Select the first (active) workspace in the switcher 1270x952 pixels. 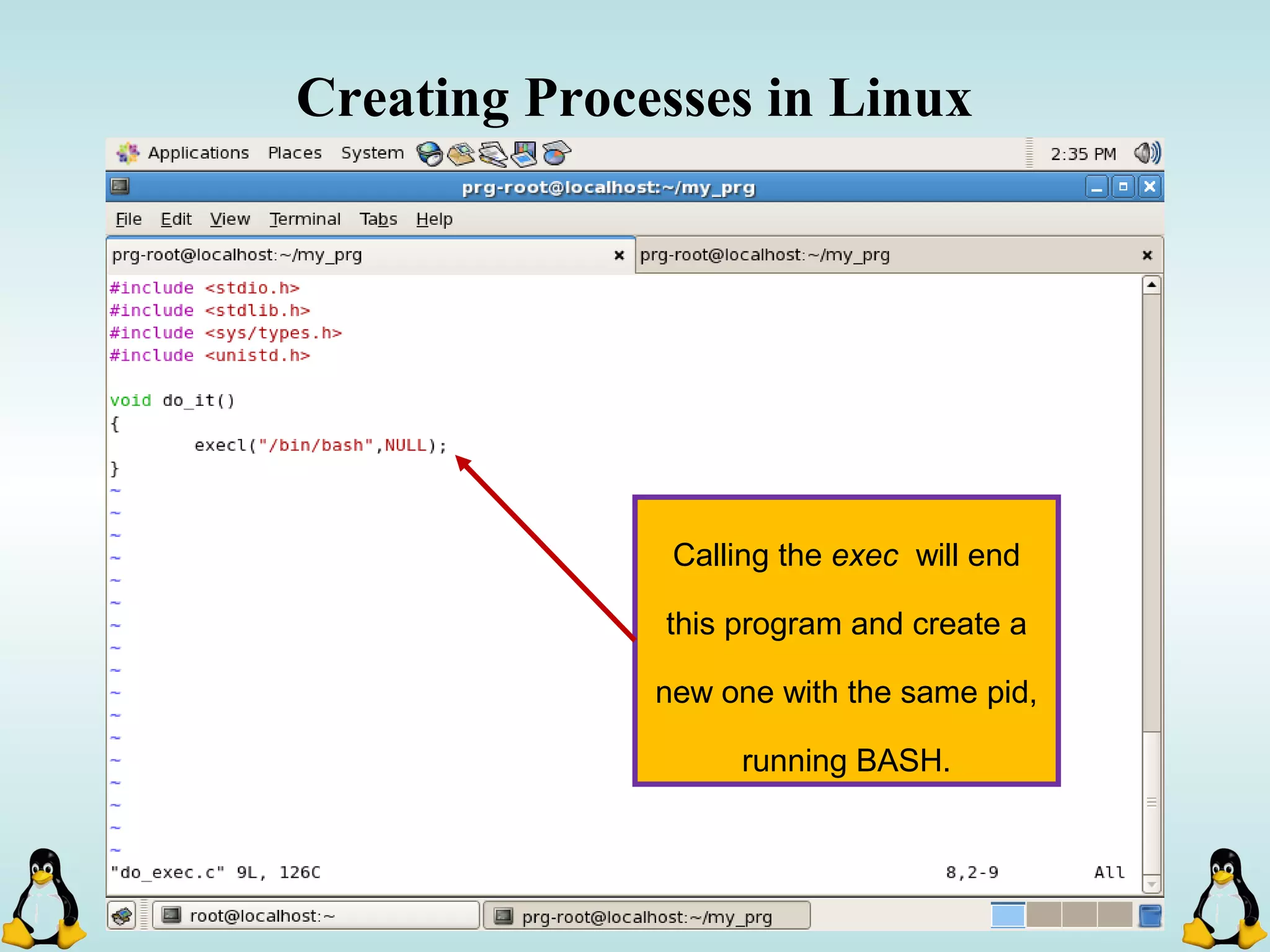[1008, 915]
